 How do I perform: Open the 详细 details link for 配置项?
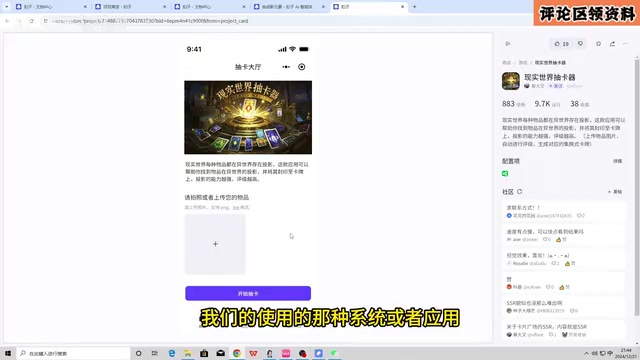pos(617,161)
